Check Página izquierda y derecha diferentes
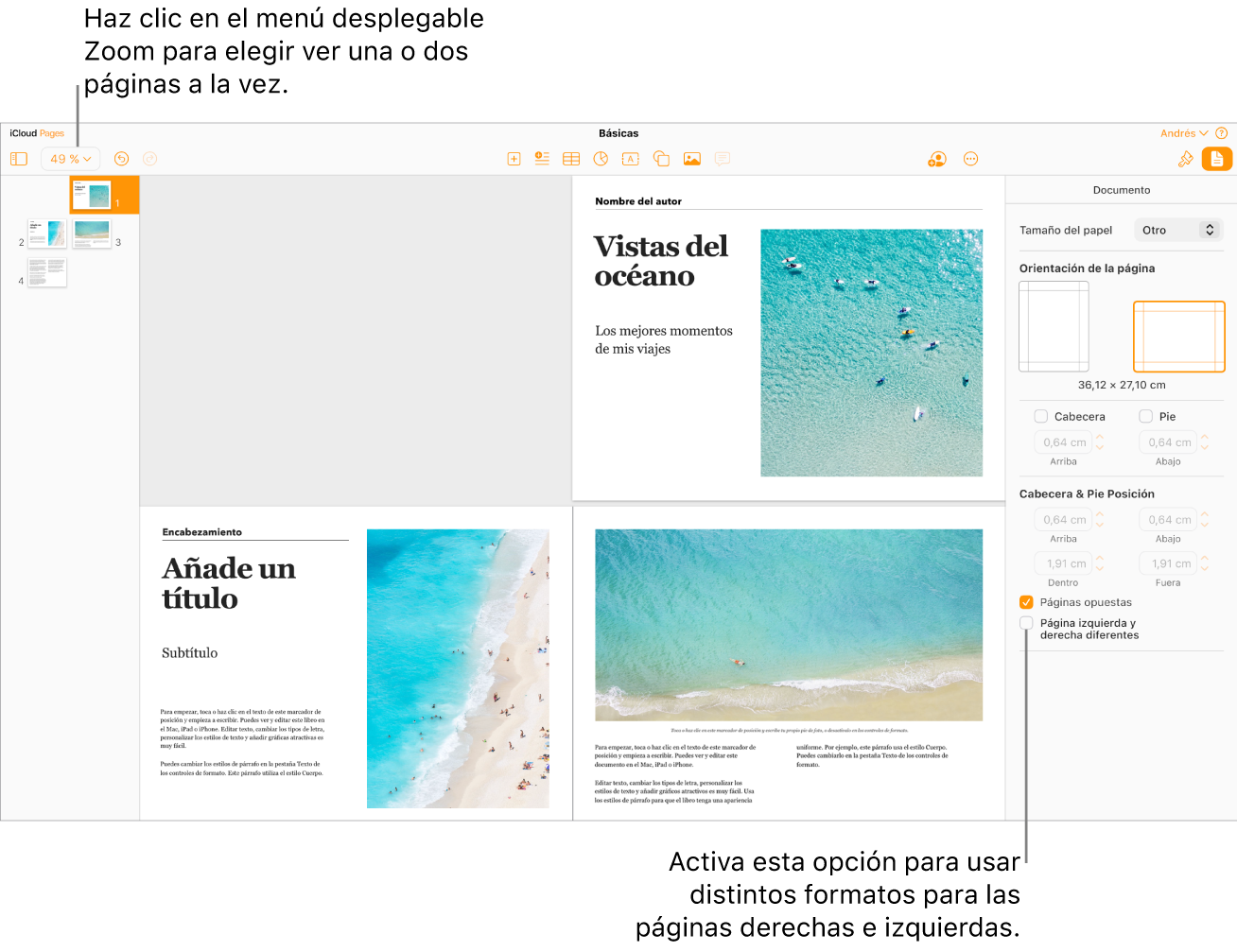 pyautogui.click(x=1025, y=623)
